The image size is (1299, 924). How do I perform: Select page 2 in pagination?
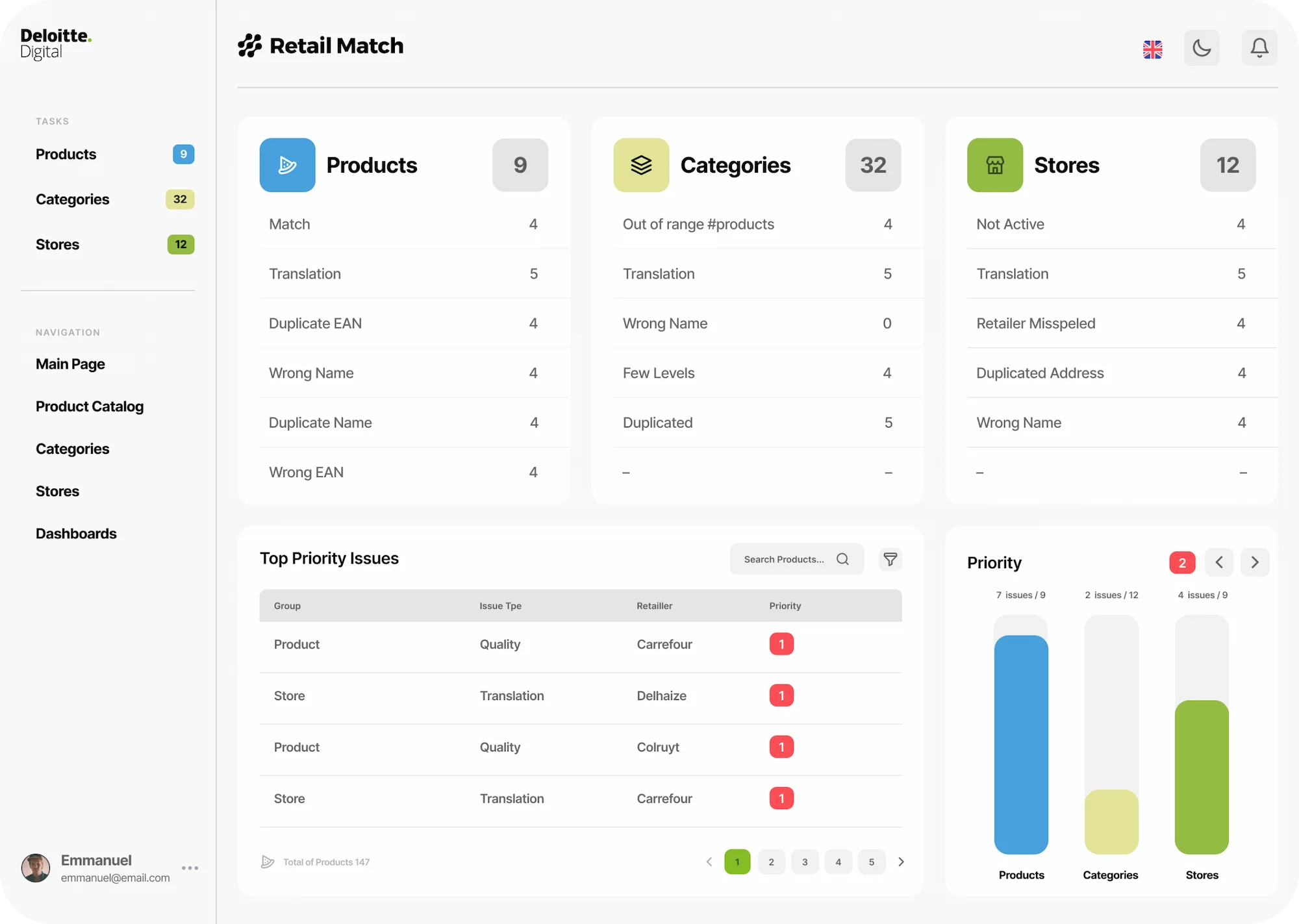(x=772, y=862)
